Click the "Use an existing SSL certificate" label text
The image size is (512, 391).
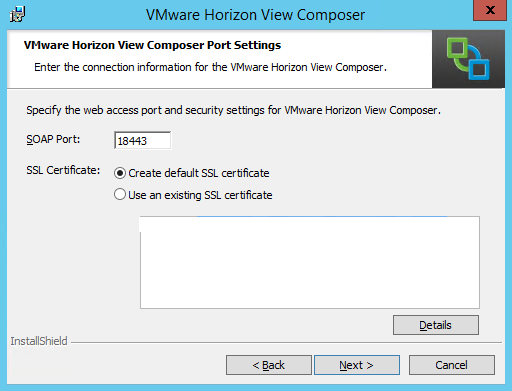[200, 195]
